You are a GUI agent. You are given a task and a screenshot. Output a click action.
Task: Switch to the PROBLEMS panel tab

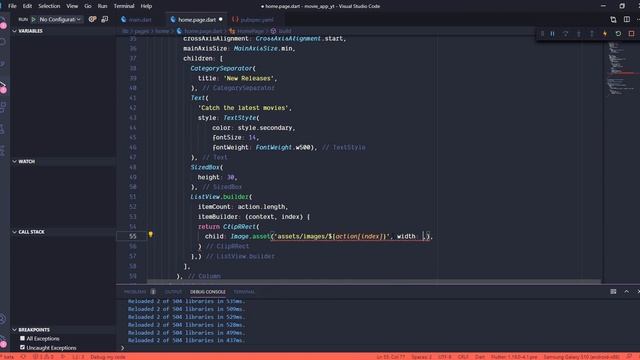coord(135,292)
